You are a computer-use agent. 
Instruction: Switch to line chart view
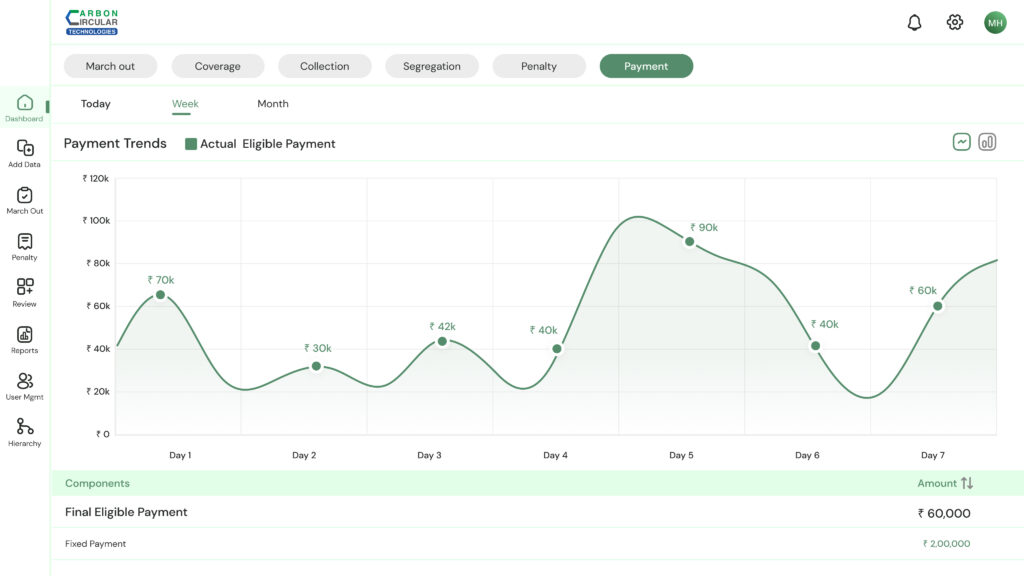961,142
